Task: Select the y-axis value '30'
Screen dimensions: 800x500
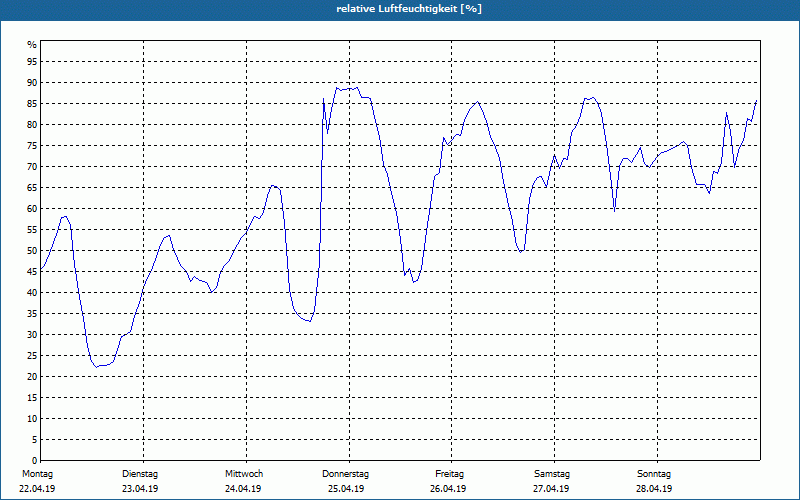Action: pyautogui.click(x=32, y=335)
